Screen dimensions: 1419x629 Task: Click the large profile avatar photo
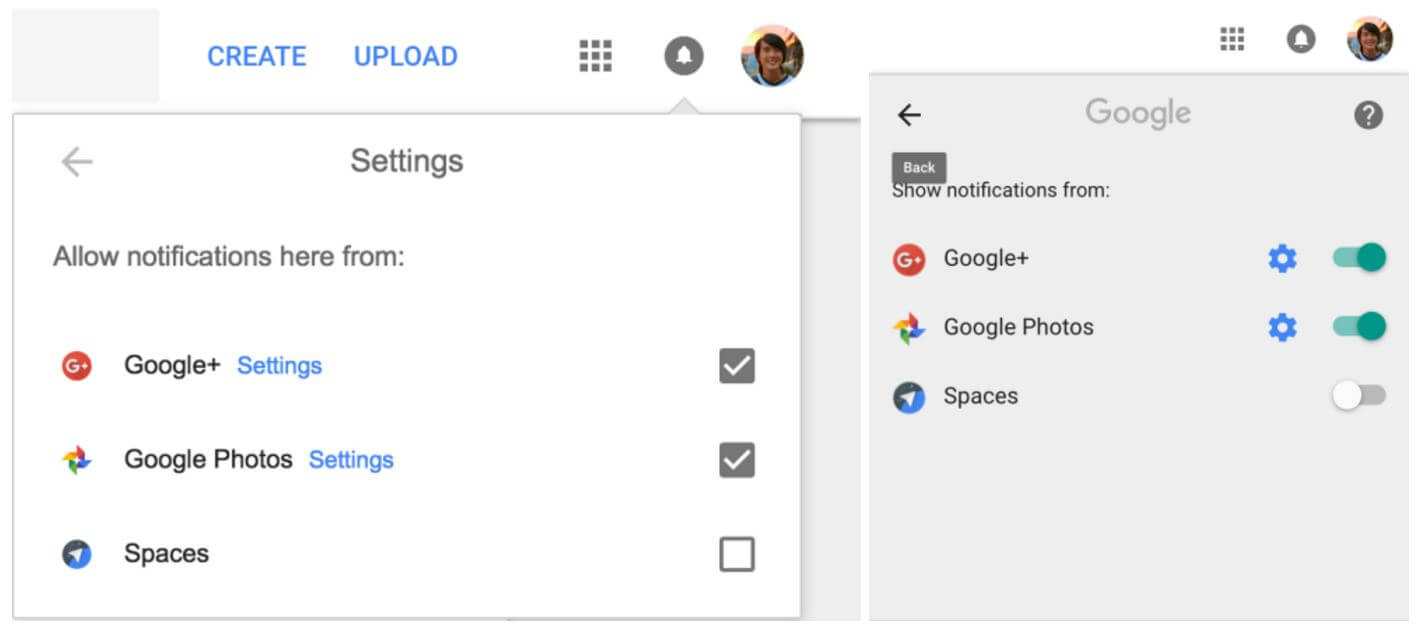[772, 56]
